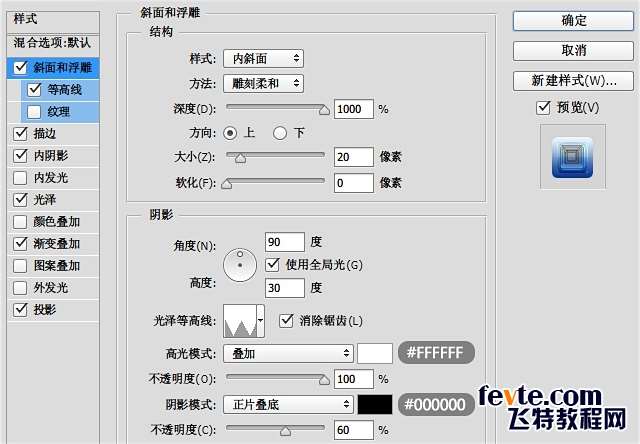Open the 方法 dropdown showing 雕刻柔和
The image size is (640, 444).
click(263, 84)
